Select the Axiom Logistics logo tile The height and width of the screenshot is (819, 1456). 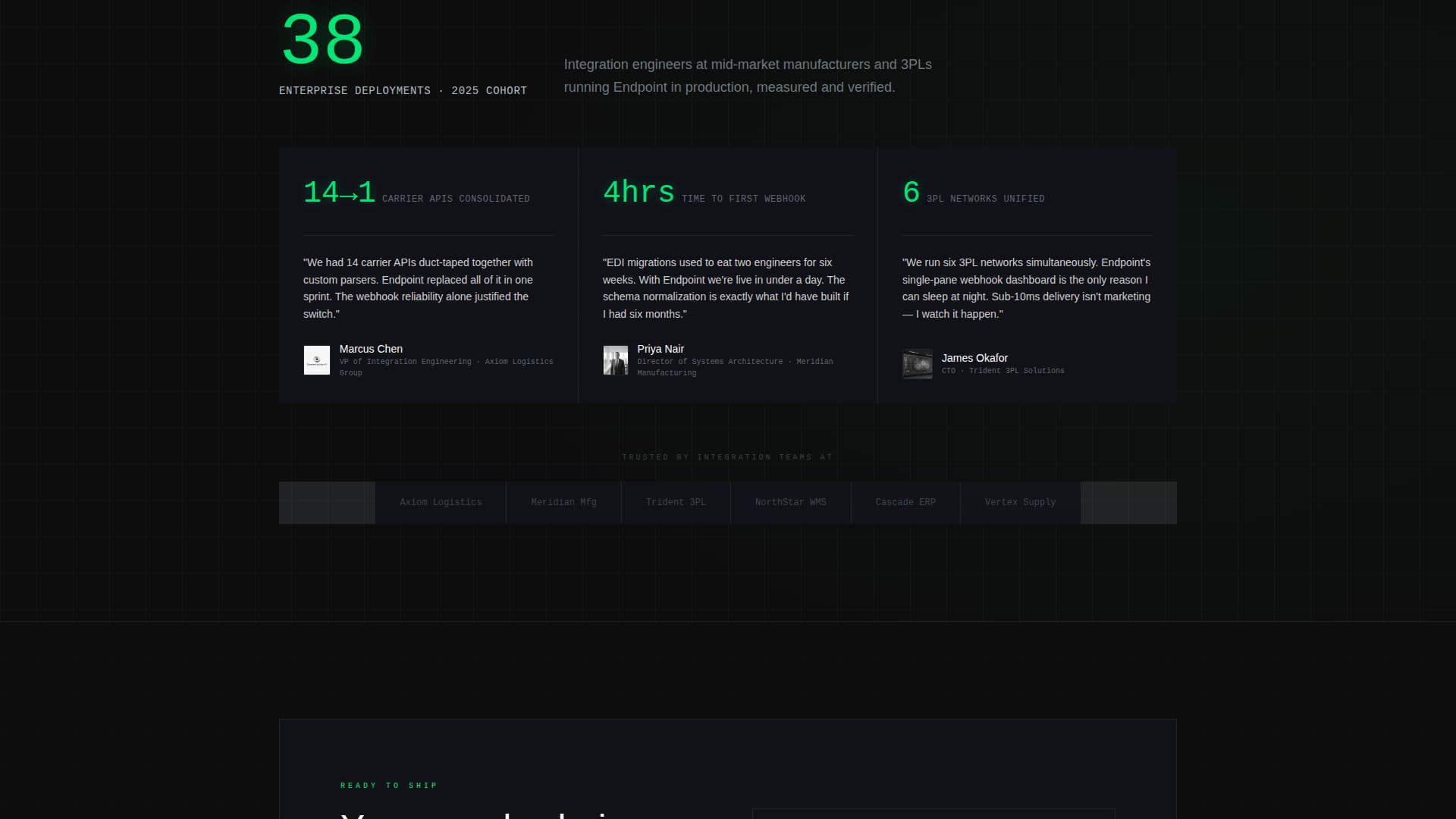pos(441,502)
